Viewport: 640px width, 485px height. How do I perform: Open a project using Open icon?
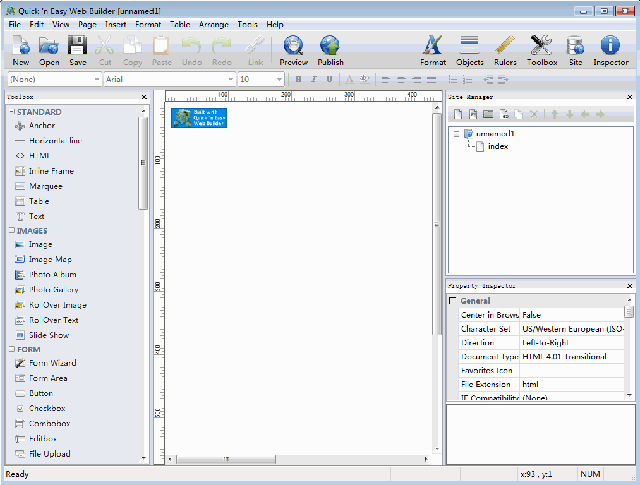[x=49, y=50]
